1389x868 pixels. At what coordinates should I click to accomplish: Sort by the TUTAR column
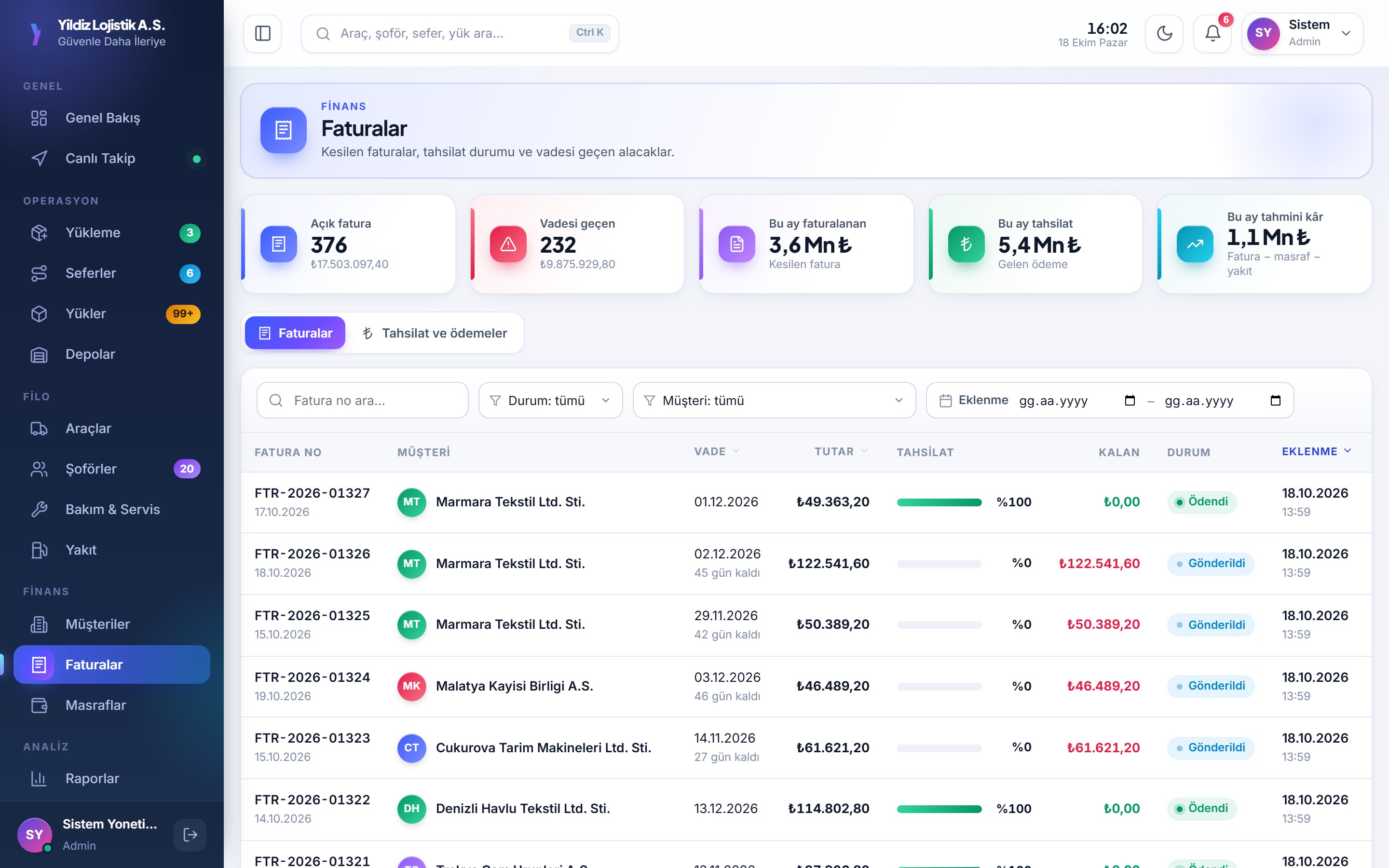click(x=841, y=452)
